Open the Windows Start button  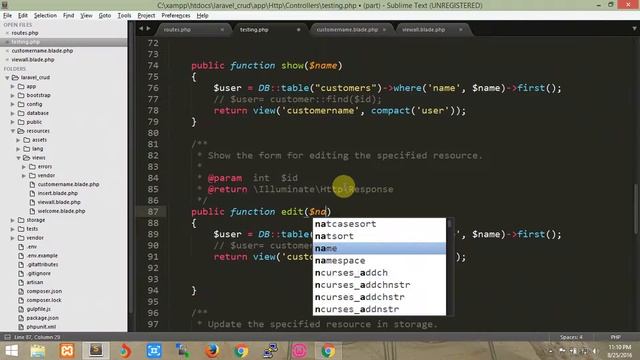point(11,351)
